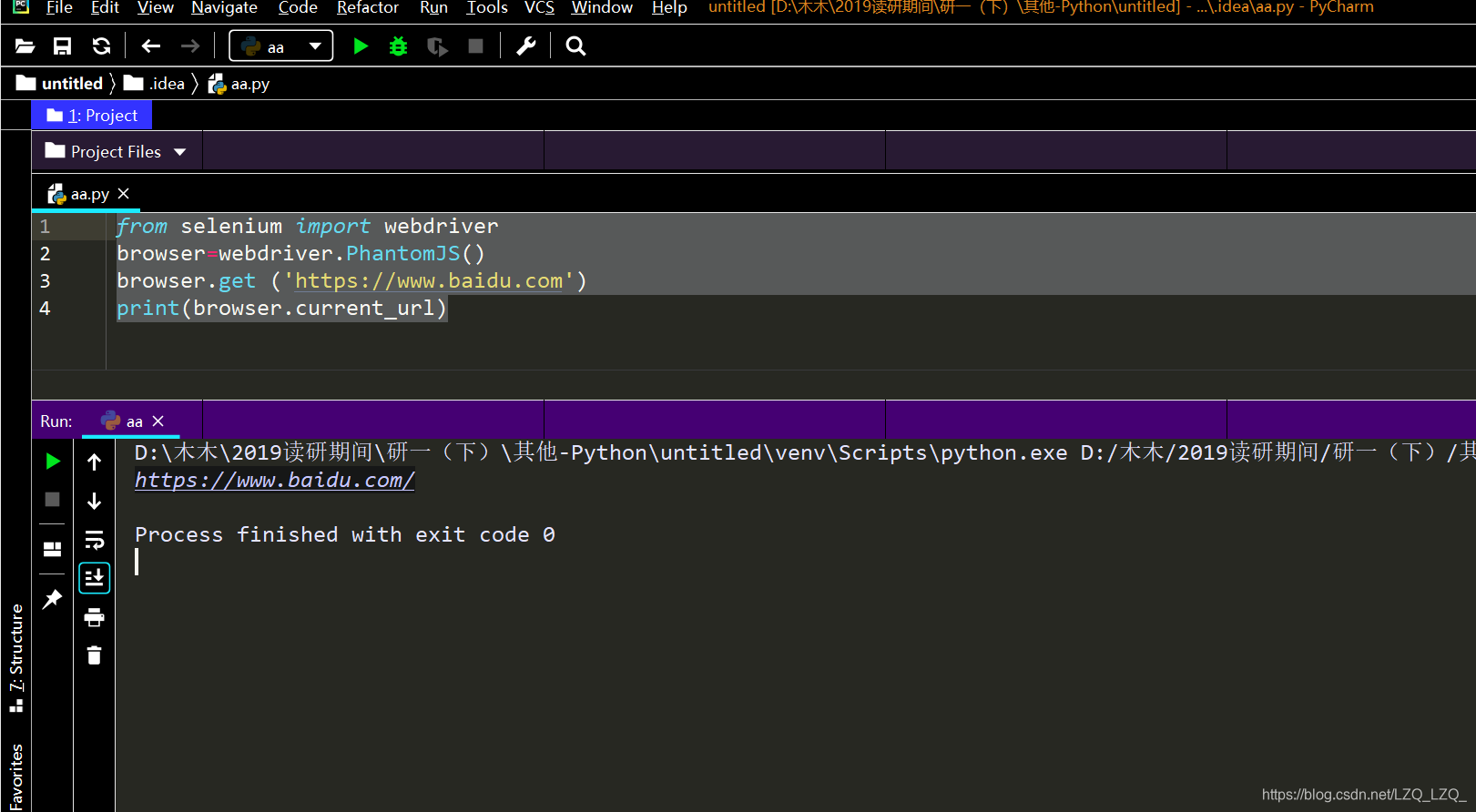The image size is (1476, 812).
Task: Open the Favorites side tool window
Action: coord(16,776)
